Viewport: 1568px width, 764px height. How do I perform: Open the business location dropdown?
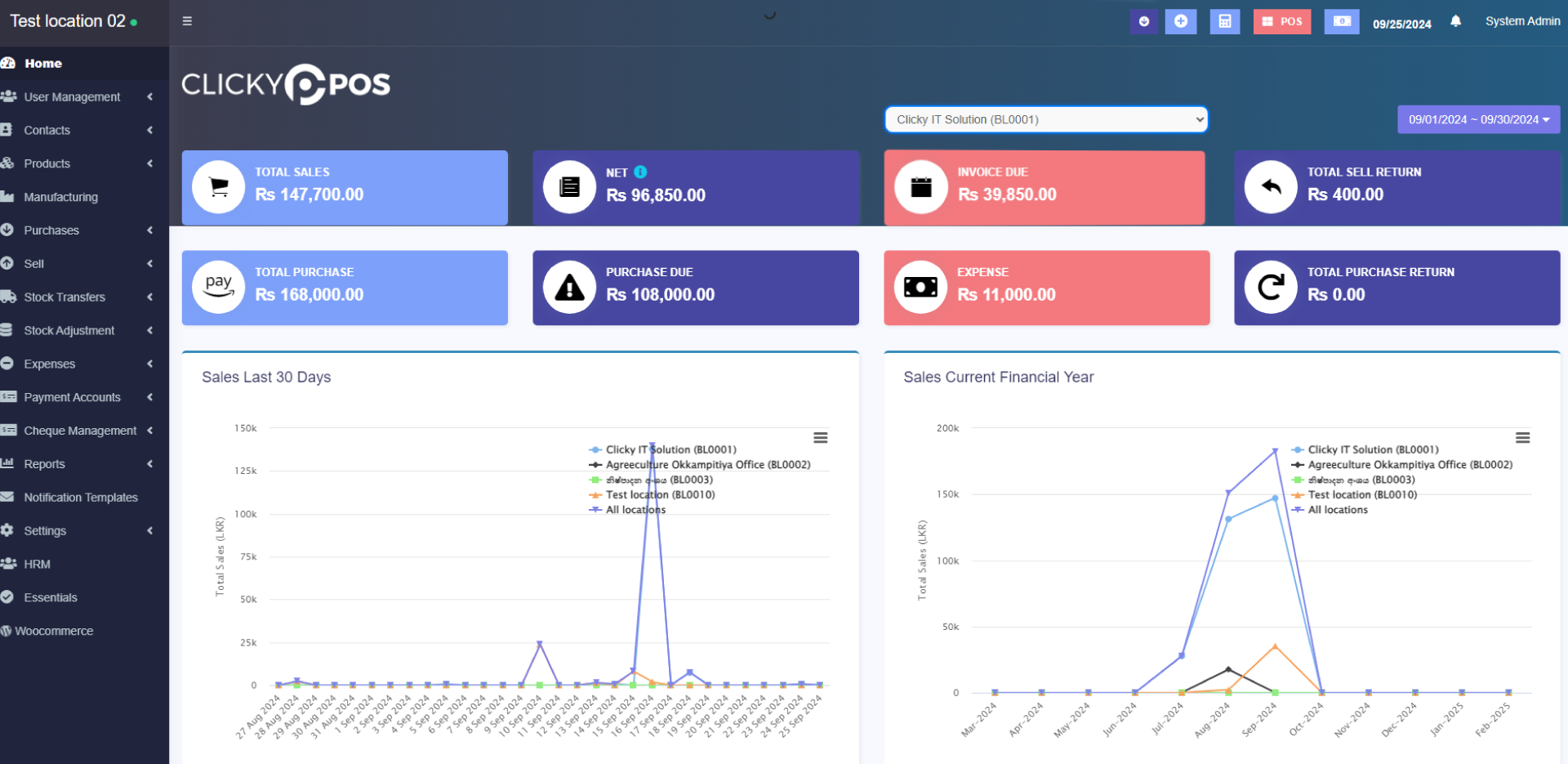pyautogui.click(x=1045, y=119)
